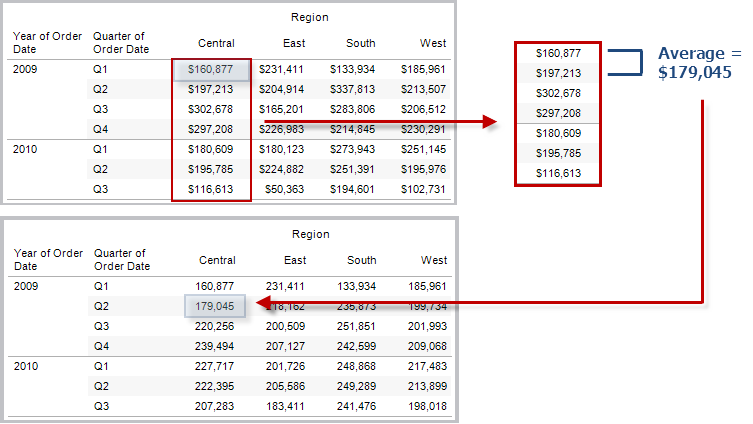Image resolution: width=753 pixels, height=424 pixels.
Task: Click the 198,018 West cell
Action: click(x=428, y=406)
